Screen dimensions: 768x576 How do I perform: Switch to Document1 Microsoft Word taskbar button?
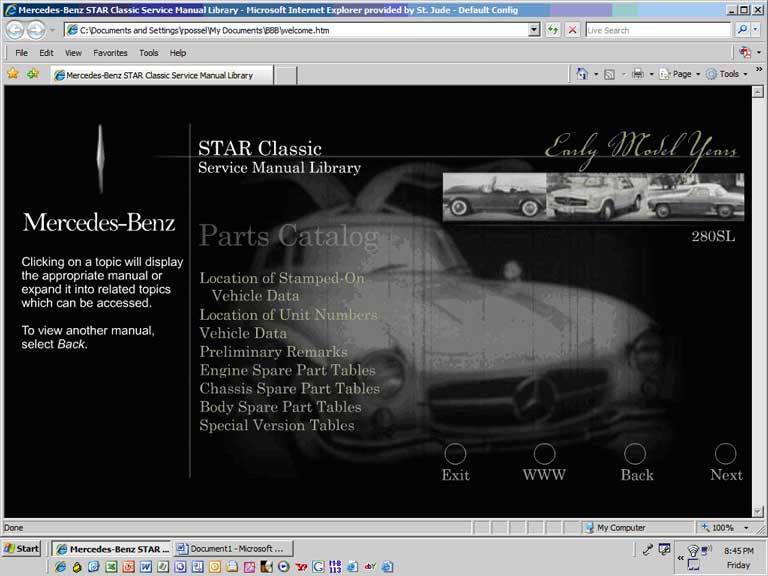(x=233, y=549)
